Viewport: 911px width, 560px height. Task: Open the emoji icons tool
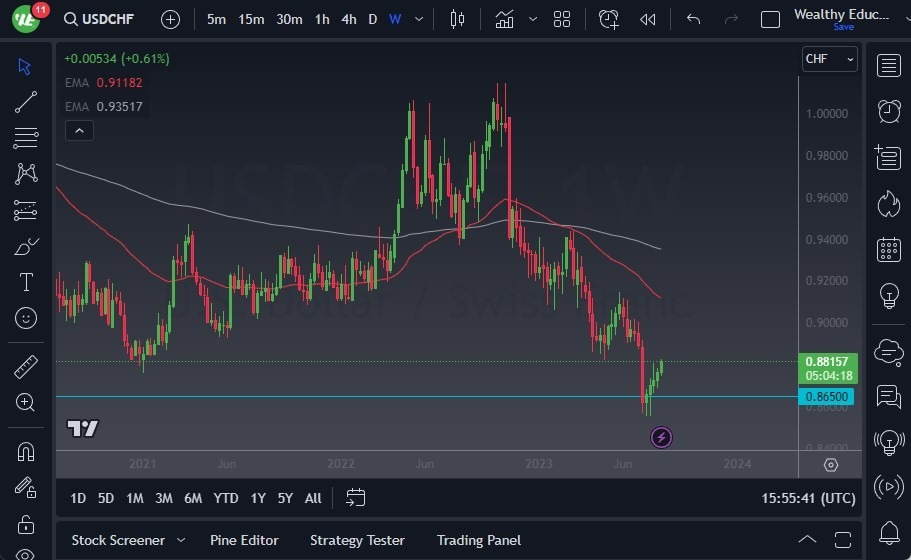pyautogui.click(x=26, y=318)
